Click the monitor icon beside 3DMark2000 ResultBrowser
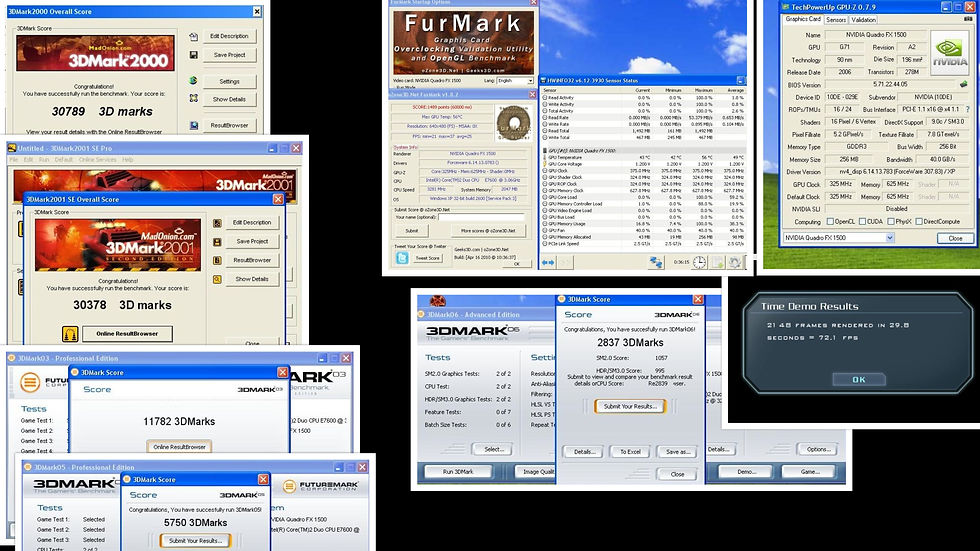Viewport: 980px width, 551px height. (x=194, y=126)
